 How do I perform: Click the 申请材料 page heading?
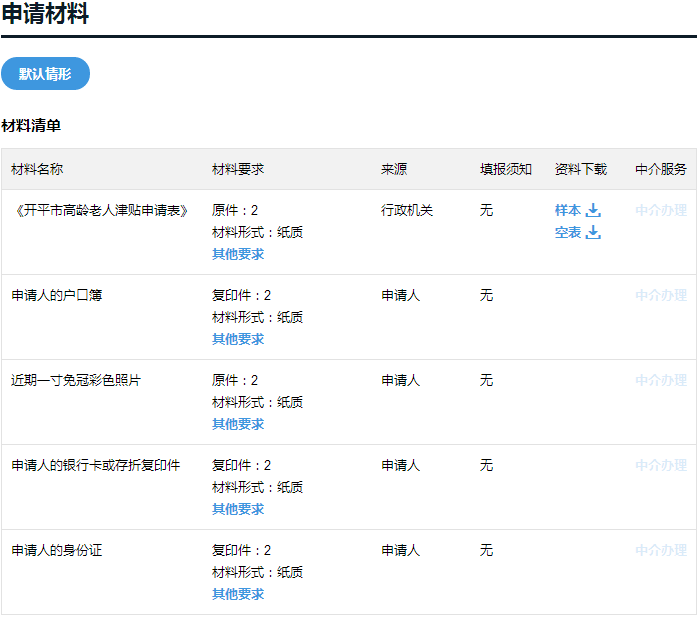point(45,13)
